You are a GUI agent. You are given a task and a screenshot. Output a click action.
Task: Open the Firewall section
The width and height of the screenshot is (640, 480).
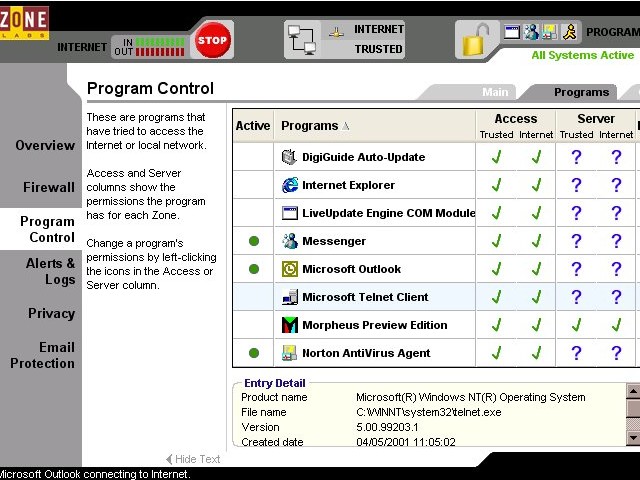49,187
